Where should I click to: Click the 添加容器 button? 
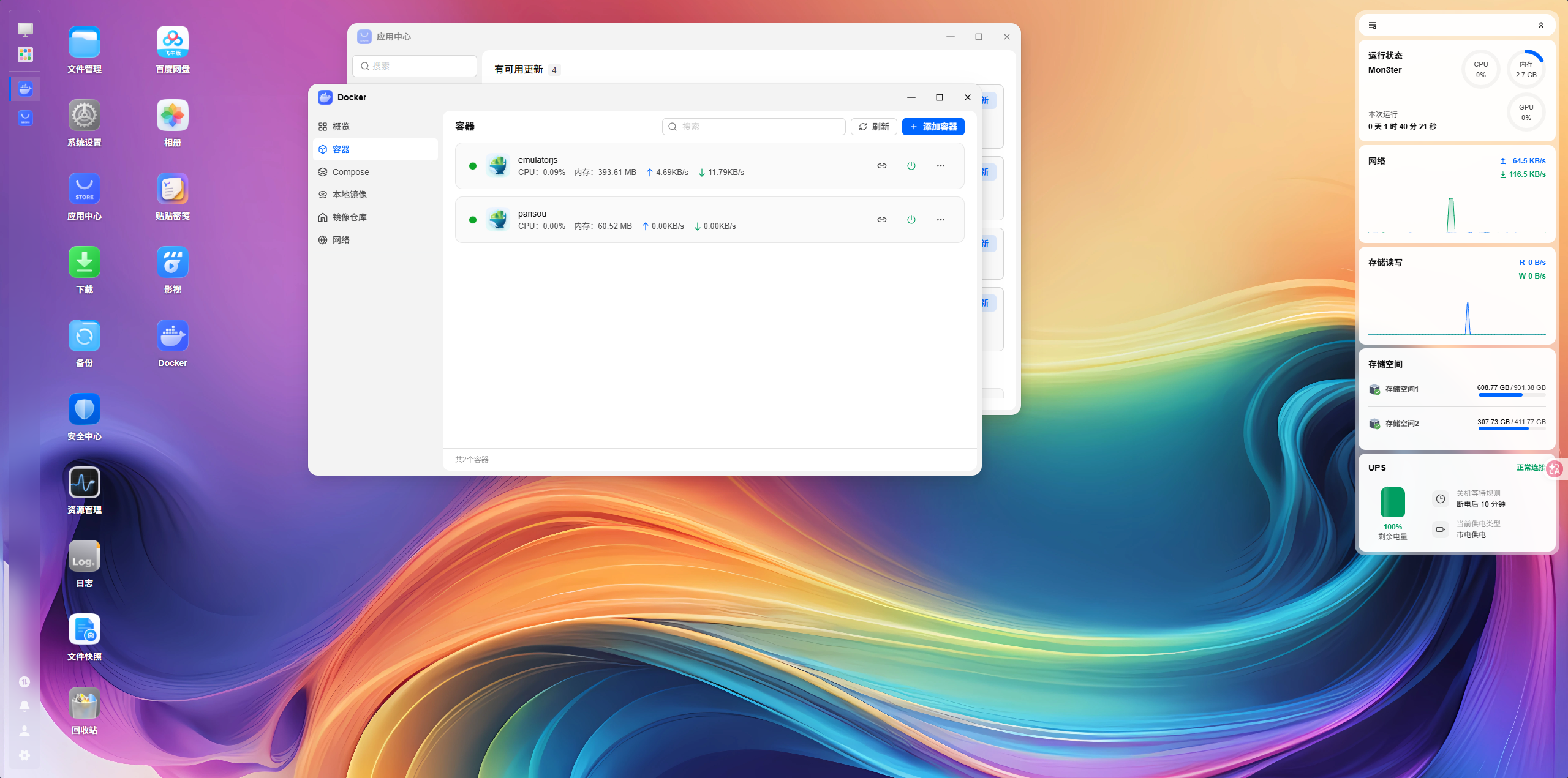click(x=933, y=127)
